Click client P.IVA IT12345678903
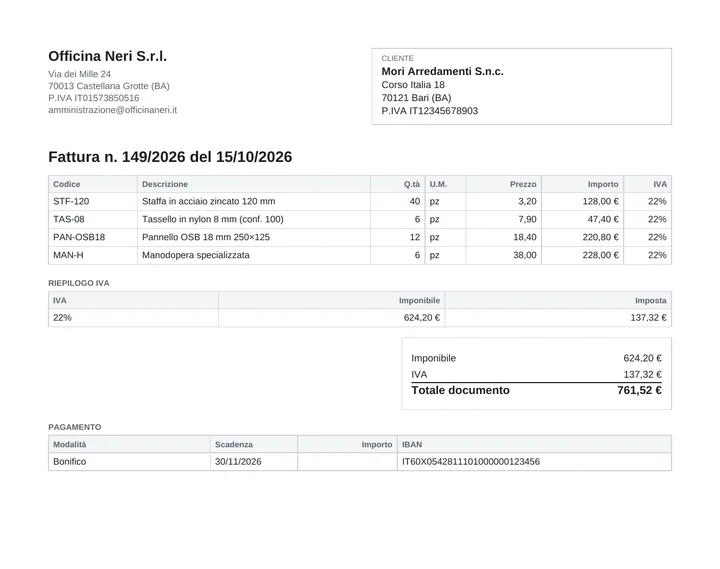This screenshot has height=569, width=720. pyautogui.click(x=429, y=111)
